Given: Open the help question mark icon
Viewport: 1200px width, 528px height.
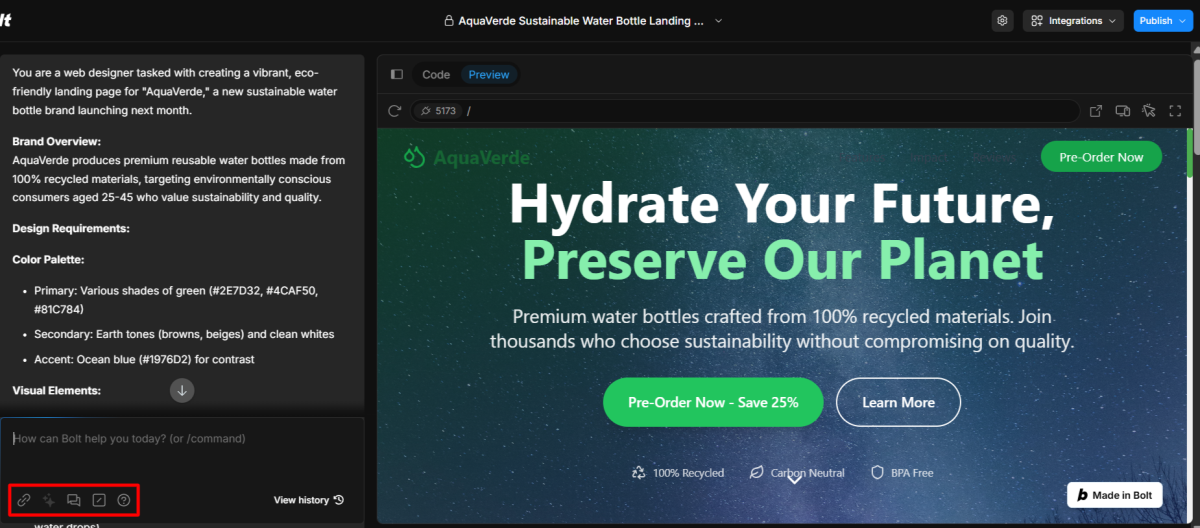Looking at the screenshot, I should tap(123, 500).
